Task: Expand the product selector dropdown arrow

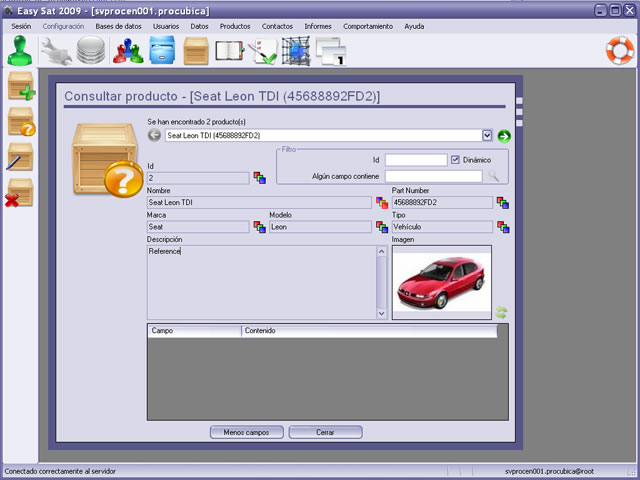Action: [x=487, y=136]
